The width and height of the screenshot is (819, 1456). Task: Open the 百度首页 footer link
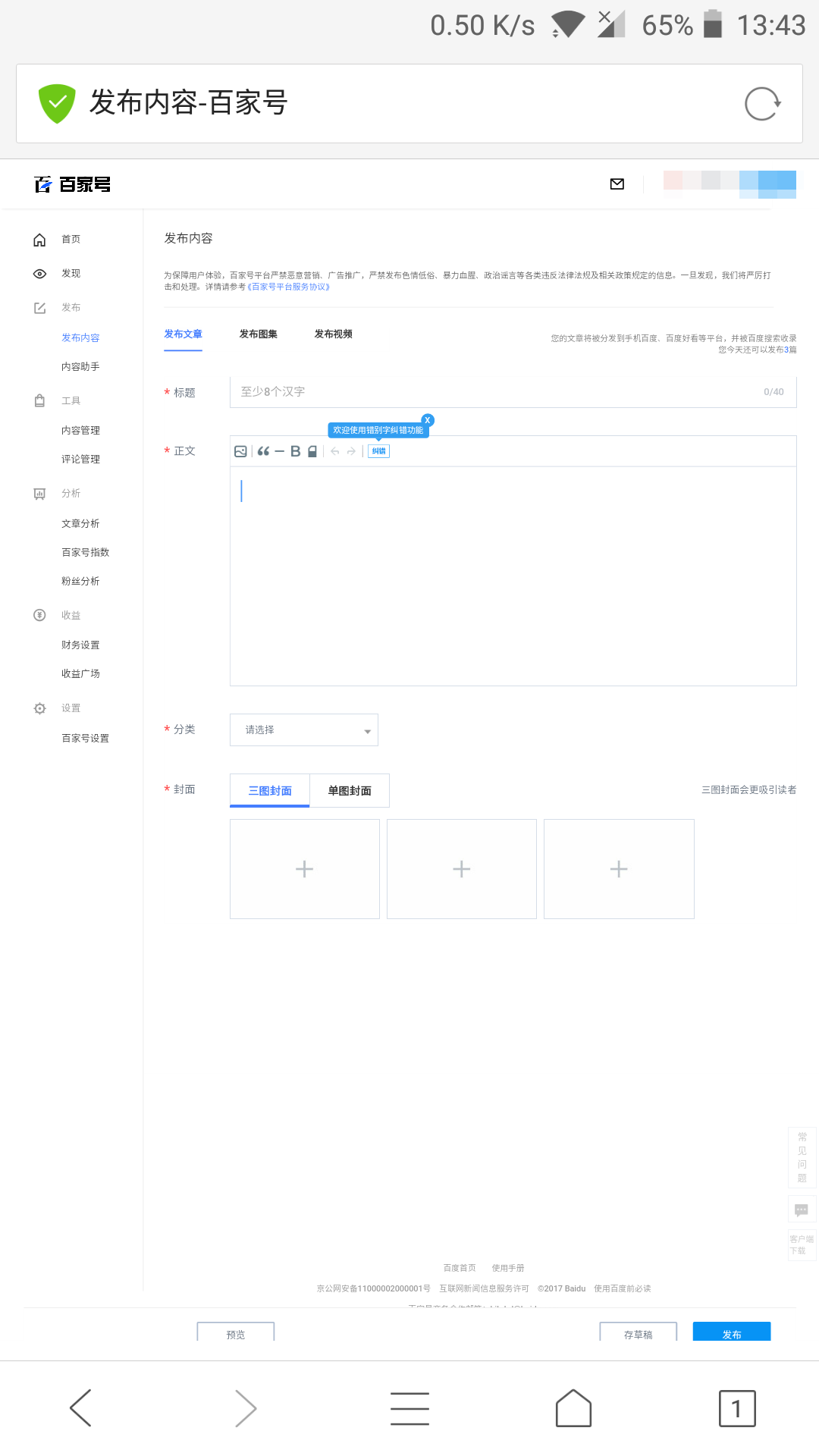pyautogui.click(x=460, y=1268)
